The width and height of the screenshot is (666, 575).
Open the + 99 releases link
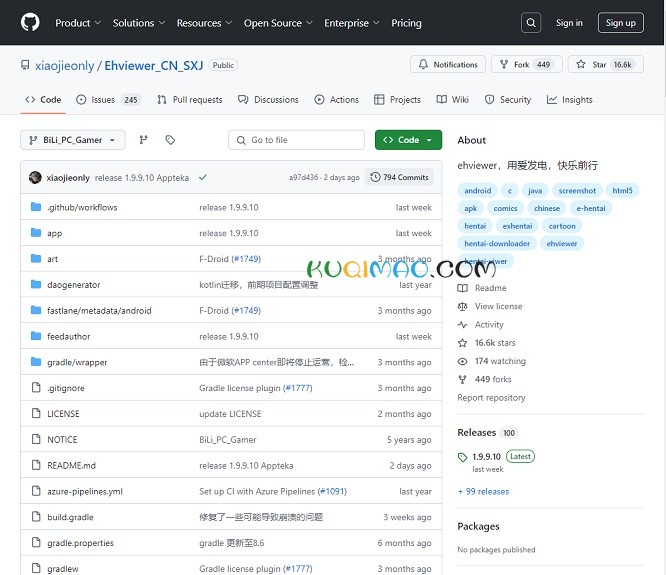coord(483,491)
